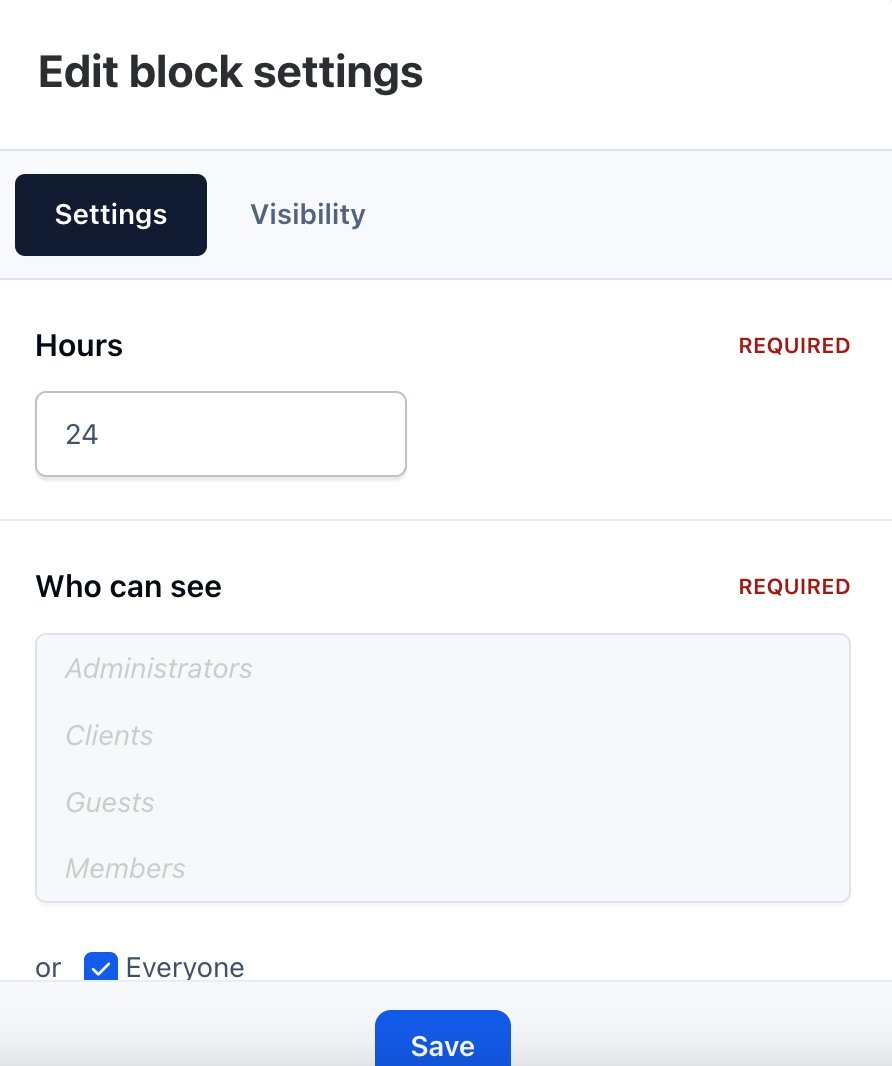Open the Visibility tab
892x1066 pixels.
point(307,215)
